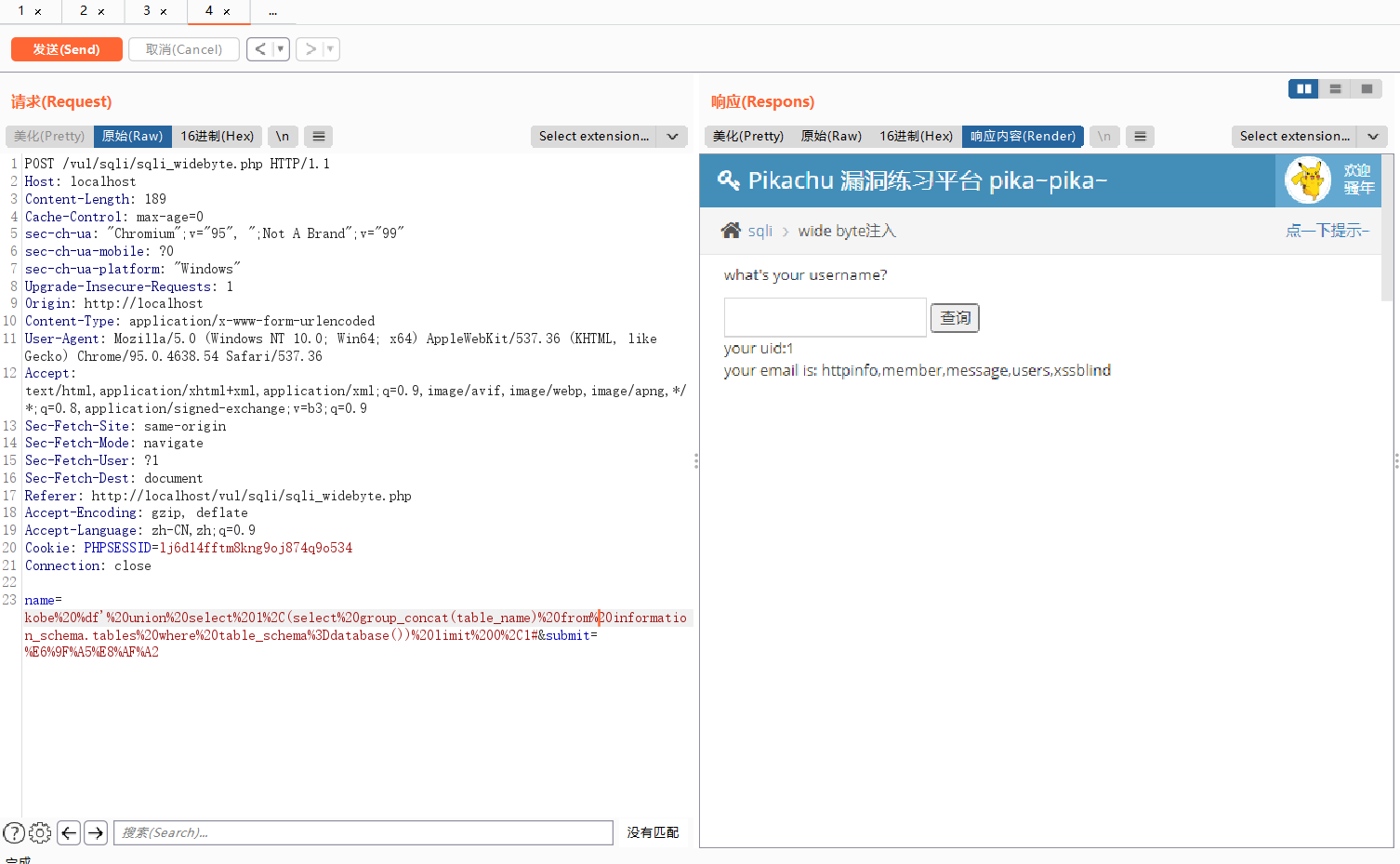Close repeater tab 4

coord(227,12)
